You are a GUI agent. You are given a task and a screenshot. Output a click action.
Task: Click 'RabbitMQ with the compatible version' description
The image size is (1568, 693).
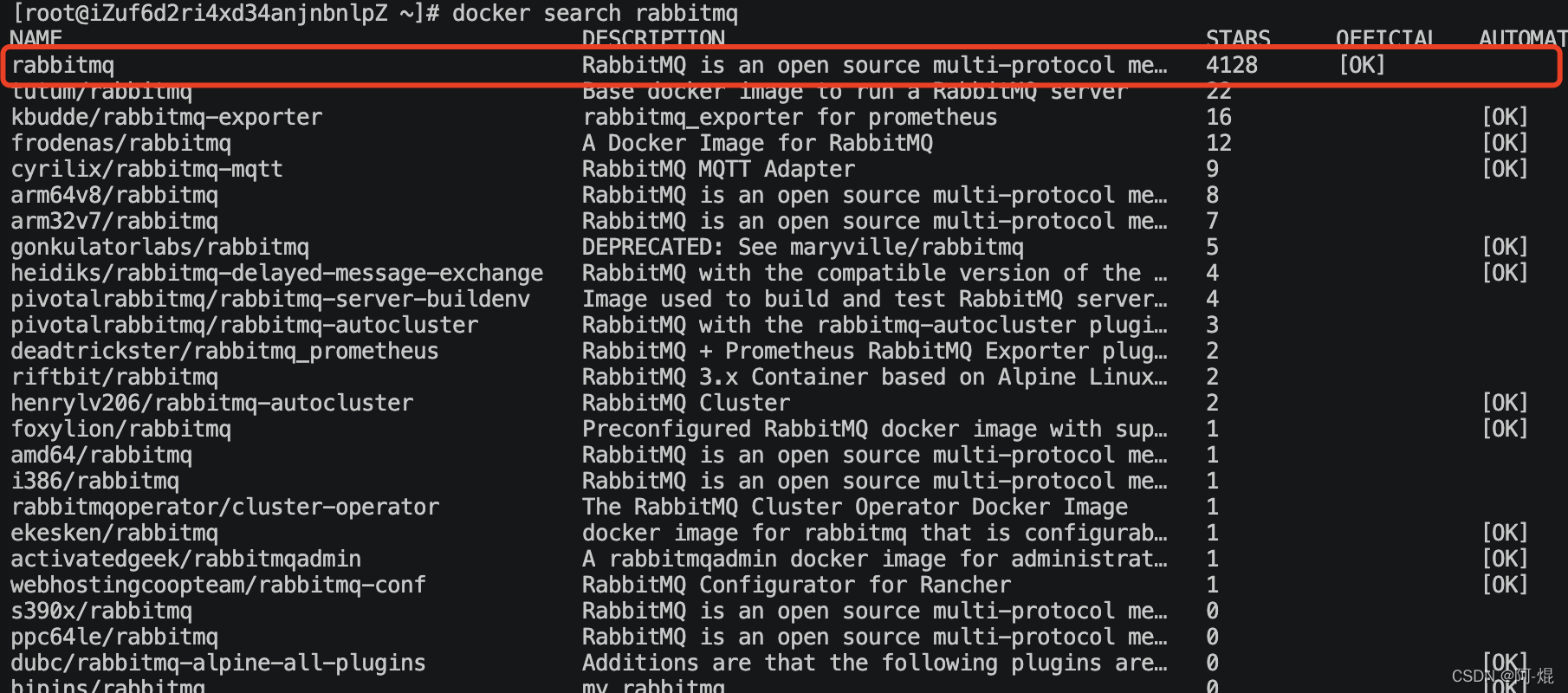tap(875, 273)
